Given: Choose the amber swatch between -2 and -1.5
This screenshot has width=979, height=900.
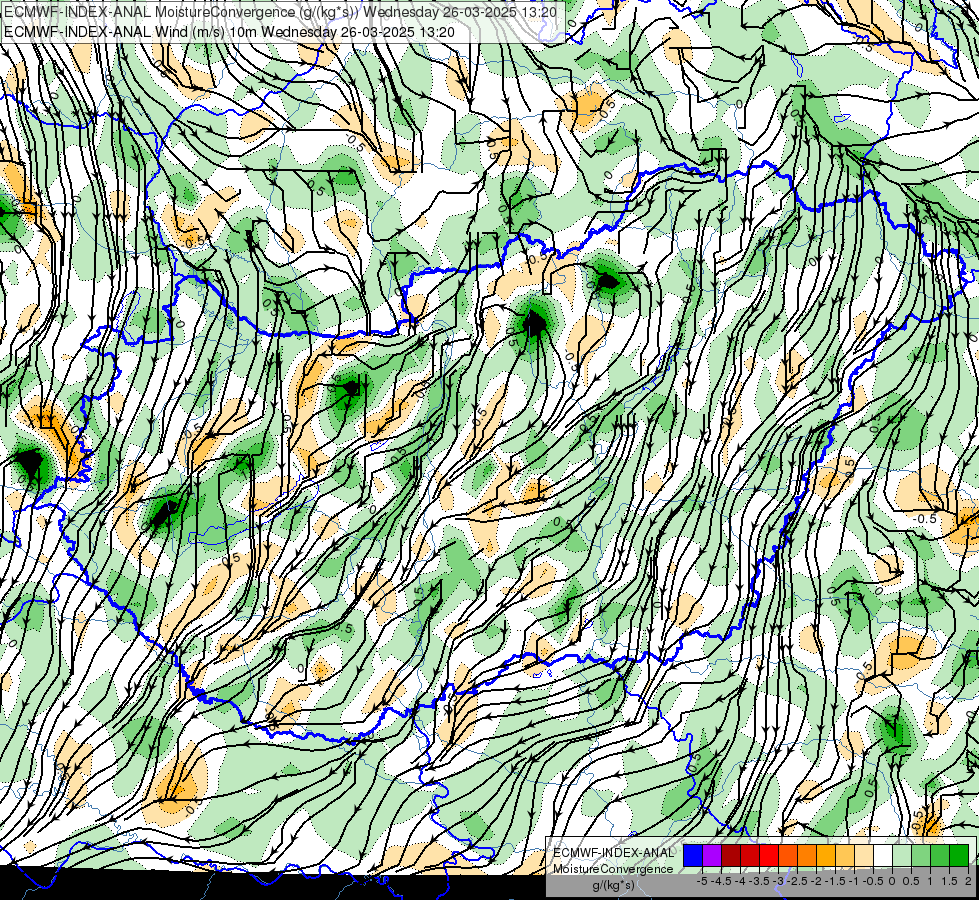Looking at the screenshot, I should tap(826, 856).
